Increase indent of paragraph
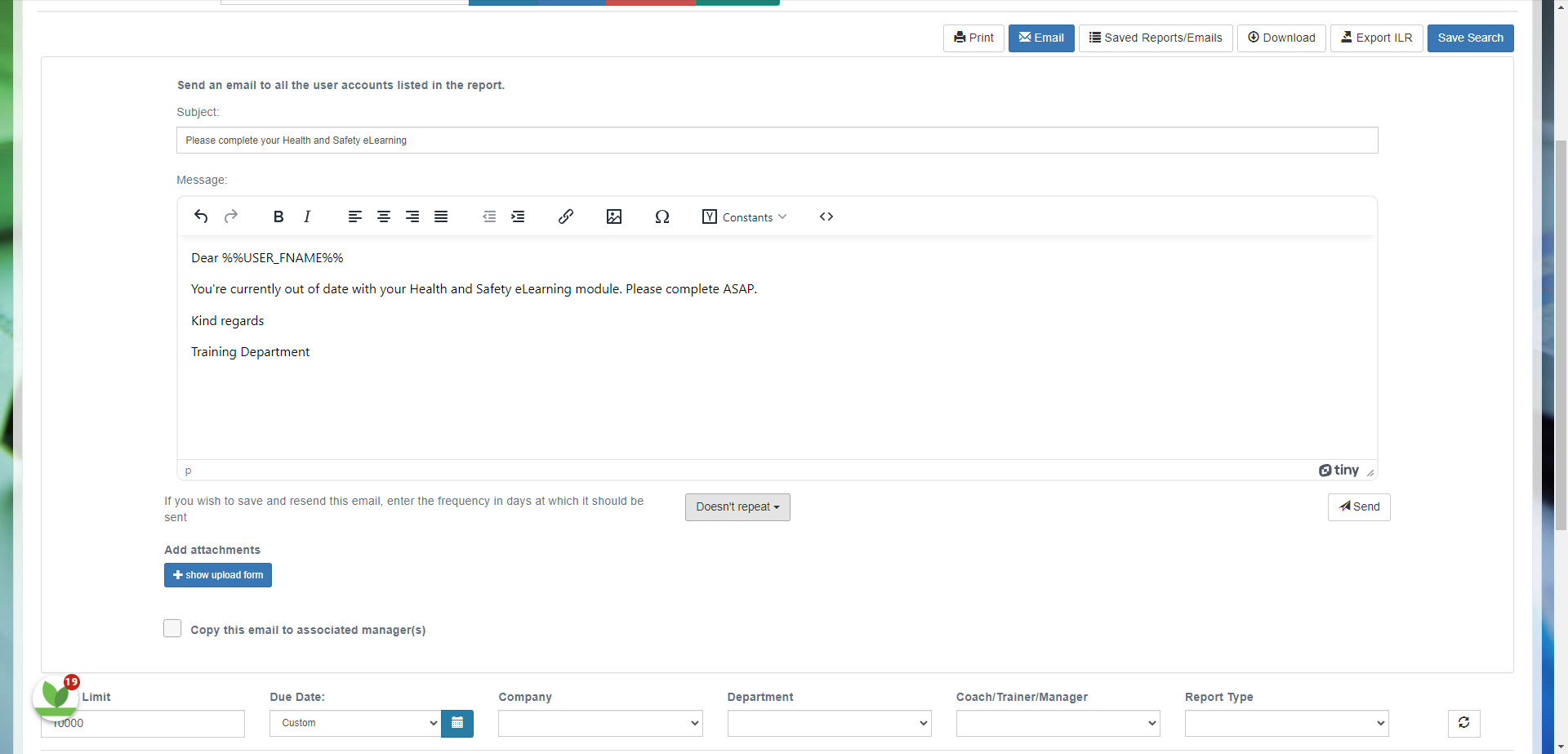The image size is (1568, 754). 518,216
